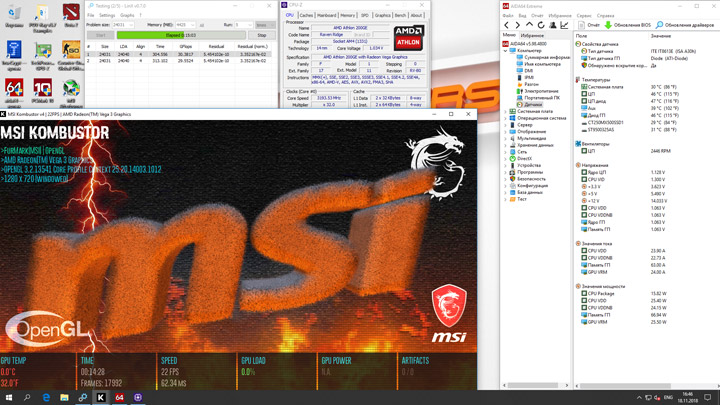Expand the Сервер tree node
Image resolution: width=720 pixels, height=405 pixels.
506,125
